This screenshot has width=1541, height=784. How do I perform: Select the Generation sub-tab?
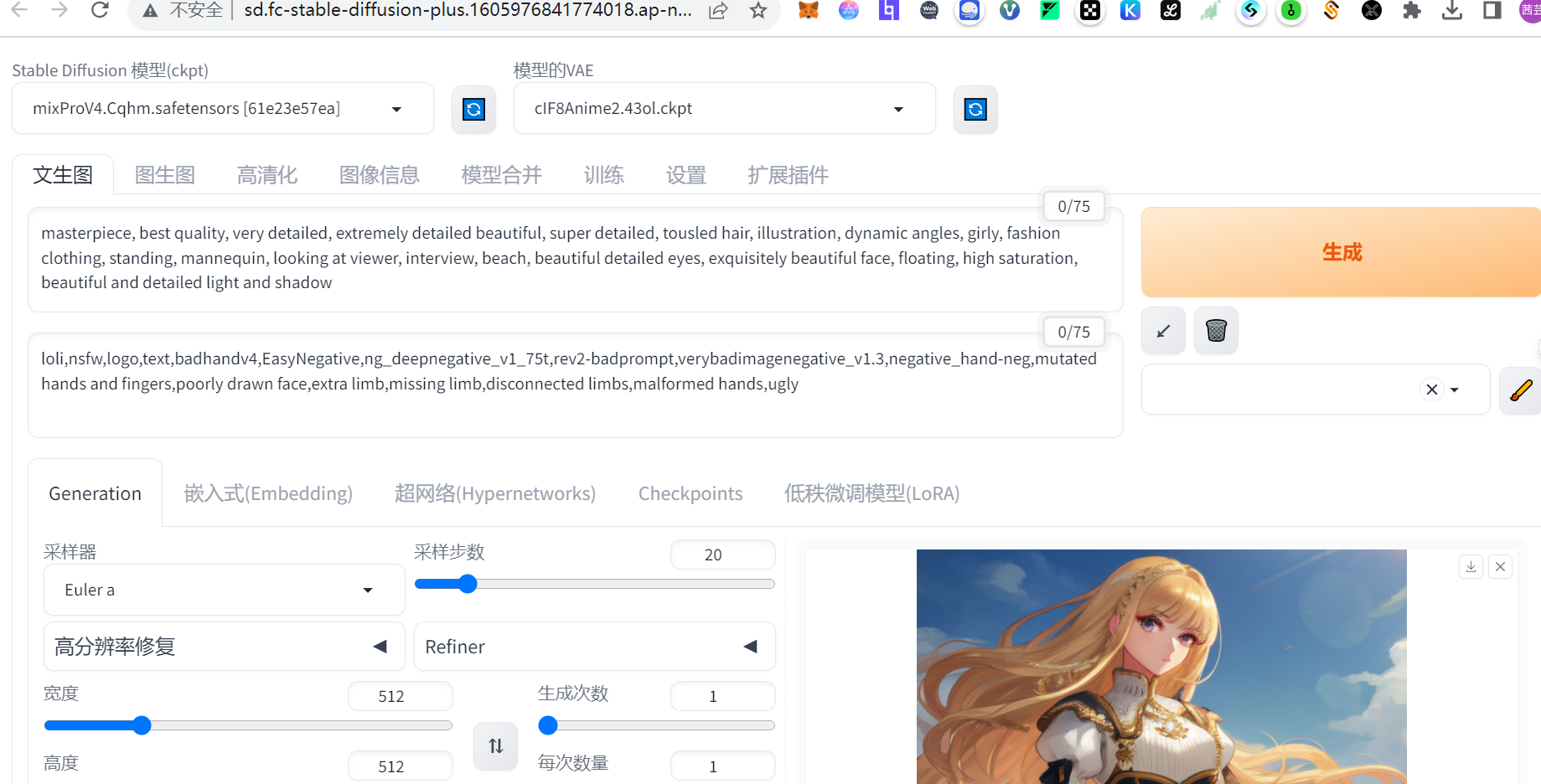coord(96,493)
